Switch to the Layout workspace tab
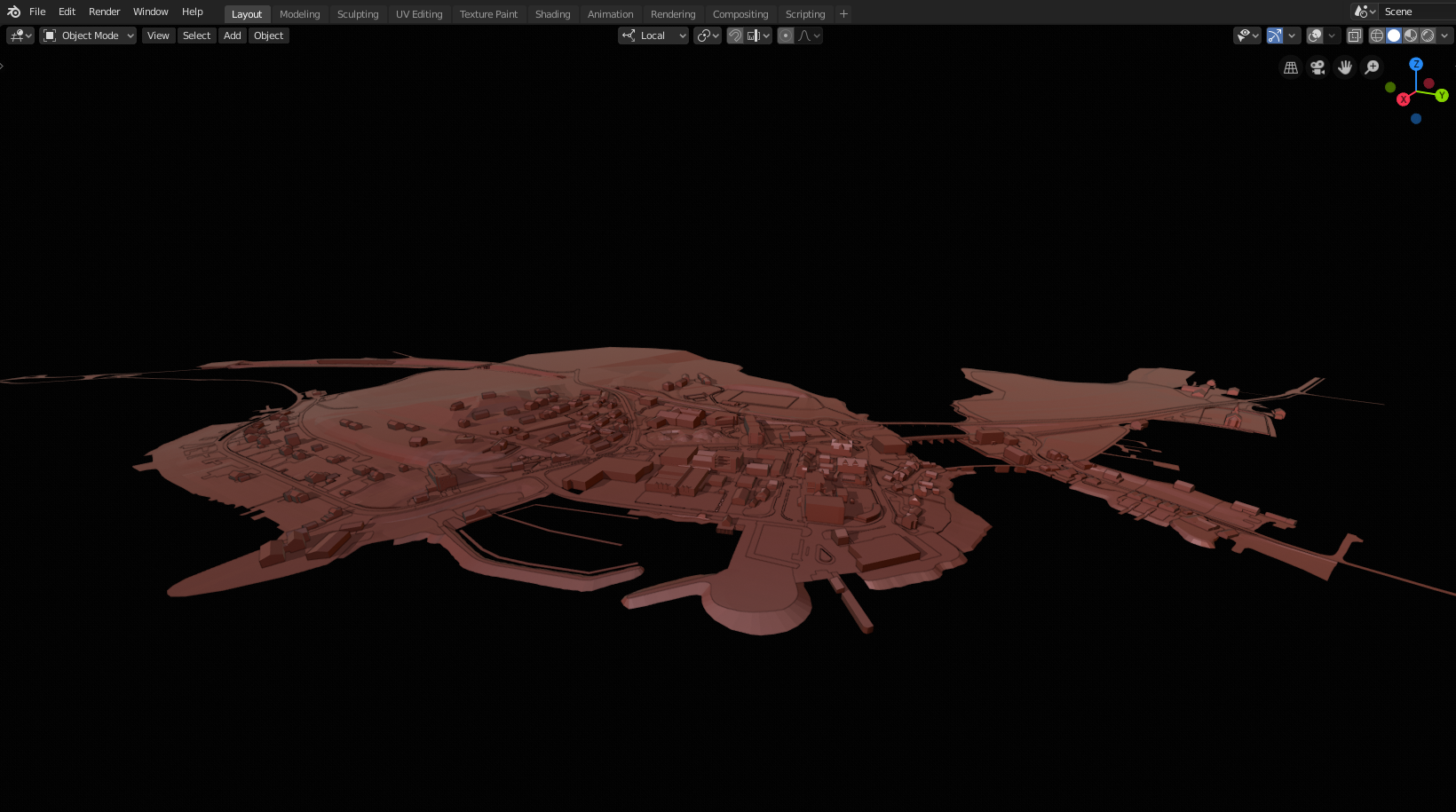 247,14
